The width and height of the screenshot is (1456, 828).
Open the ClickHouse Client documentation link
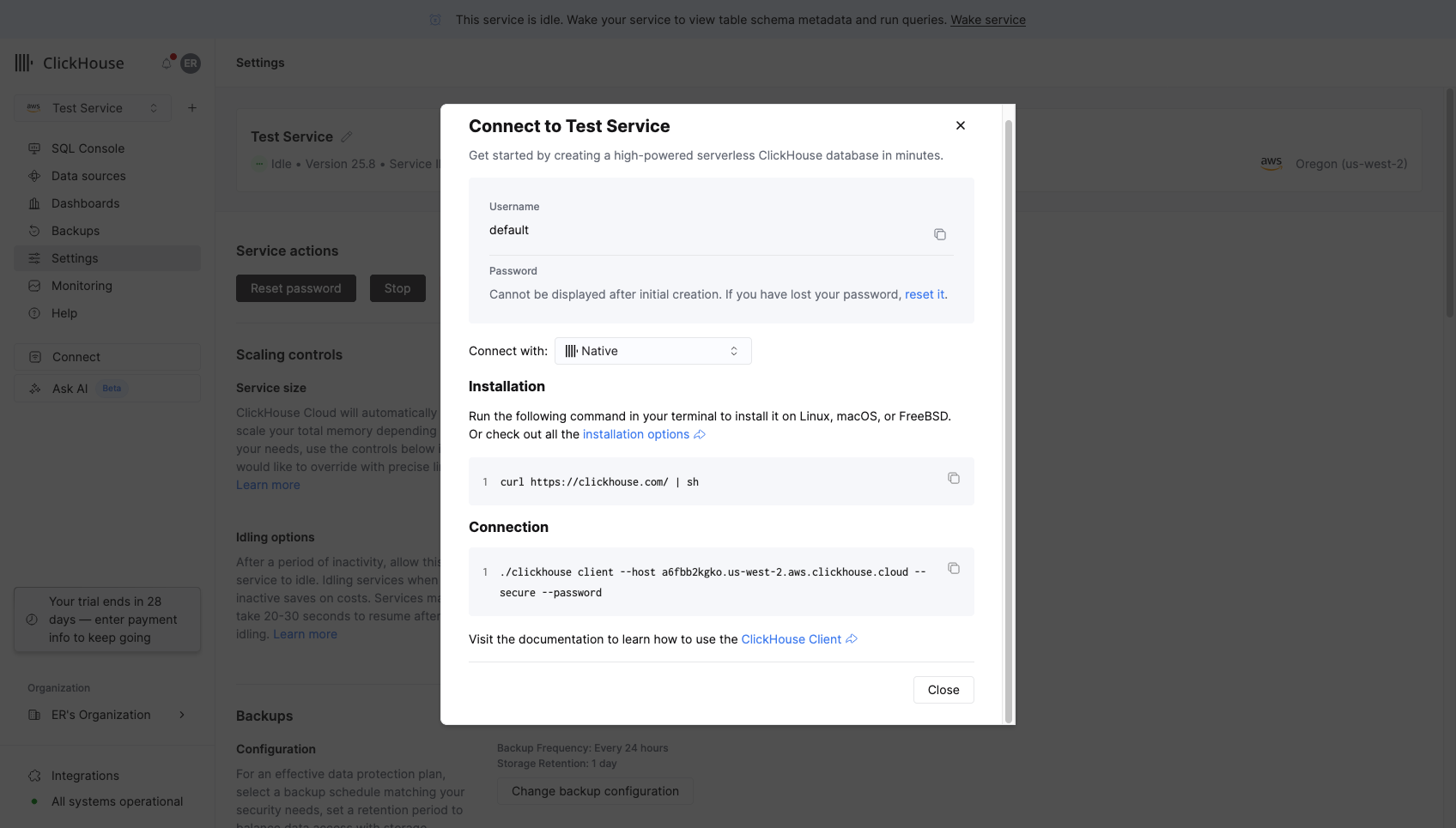[799, 639]
